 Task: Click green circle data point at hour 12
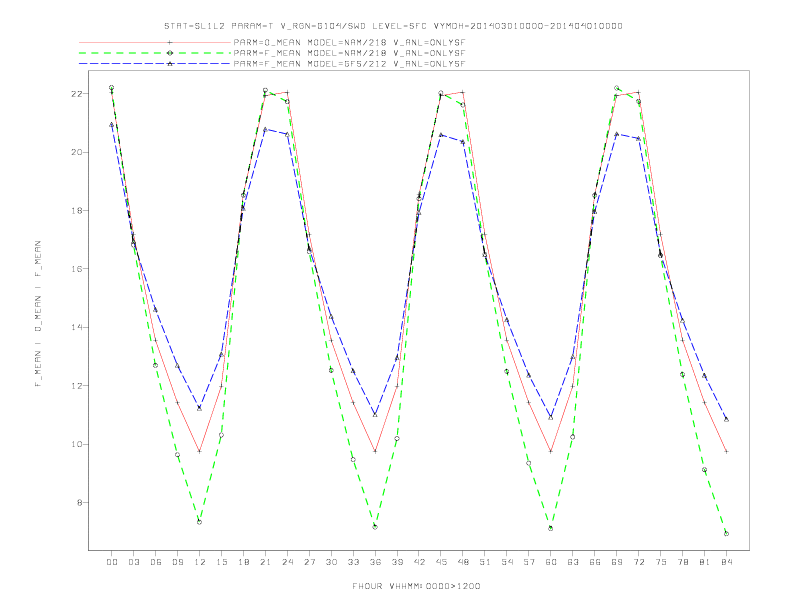[200, 522]
